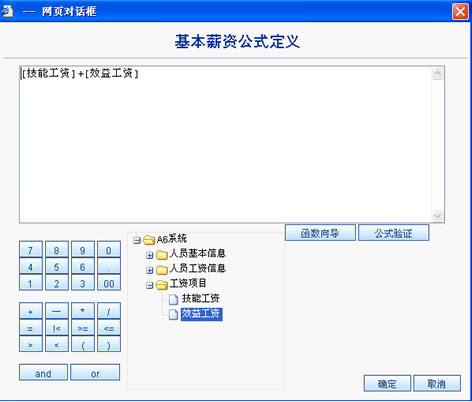
Task: Click the formula text area
Action: 225,144
